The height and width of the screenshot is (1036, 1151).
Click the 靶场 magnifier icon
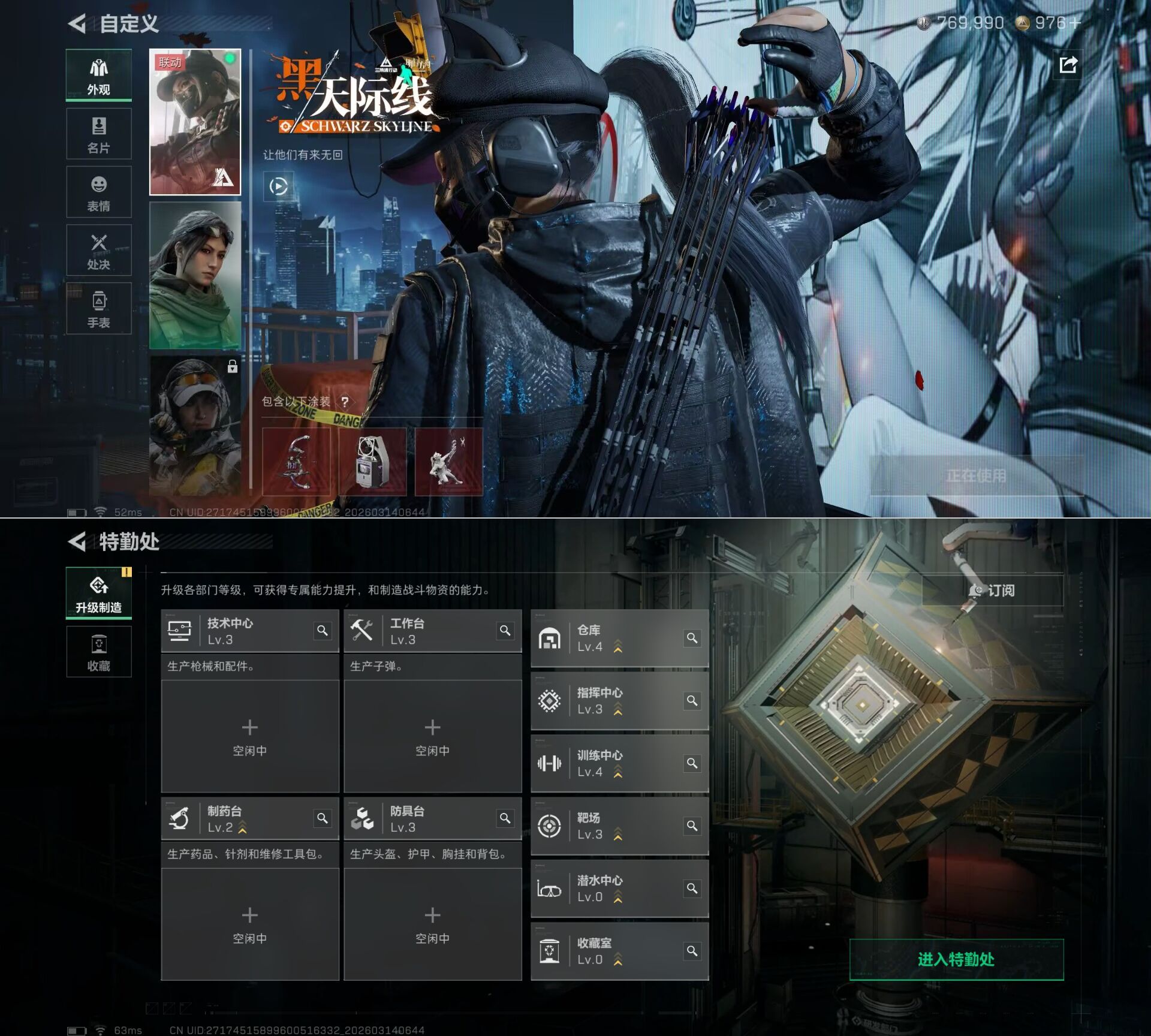coord(692,826)
